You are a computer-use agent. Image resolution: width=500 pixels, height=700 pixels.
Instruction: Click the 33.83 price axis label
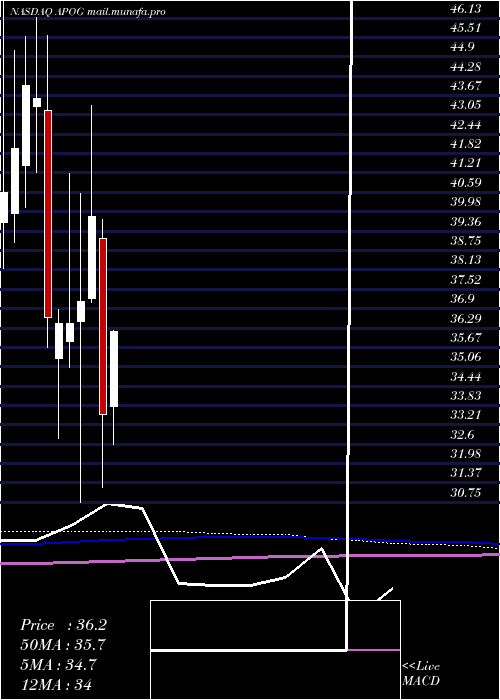coord(466,396)
